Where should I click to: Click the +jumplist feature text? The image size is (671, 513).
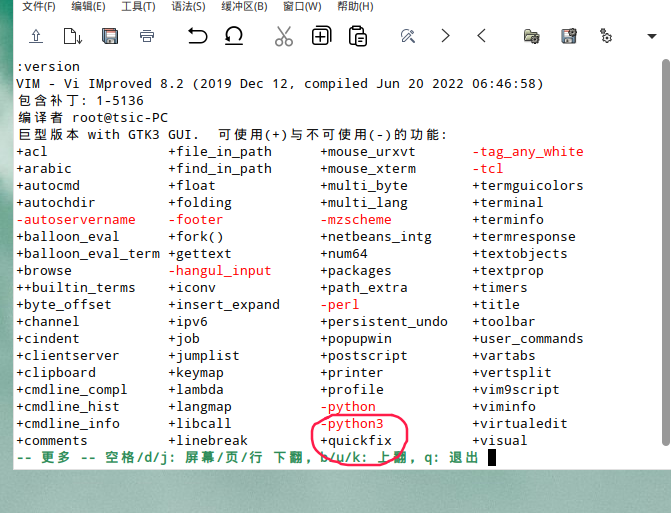click(204, 356)
